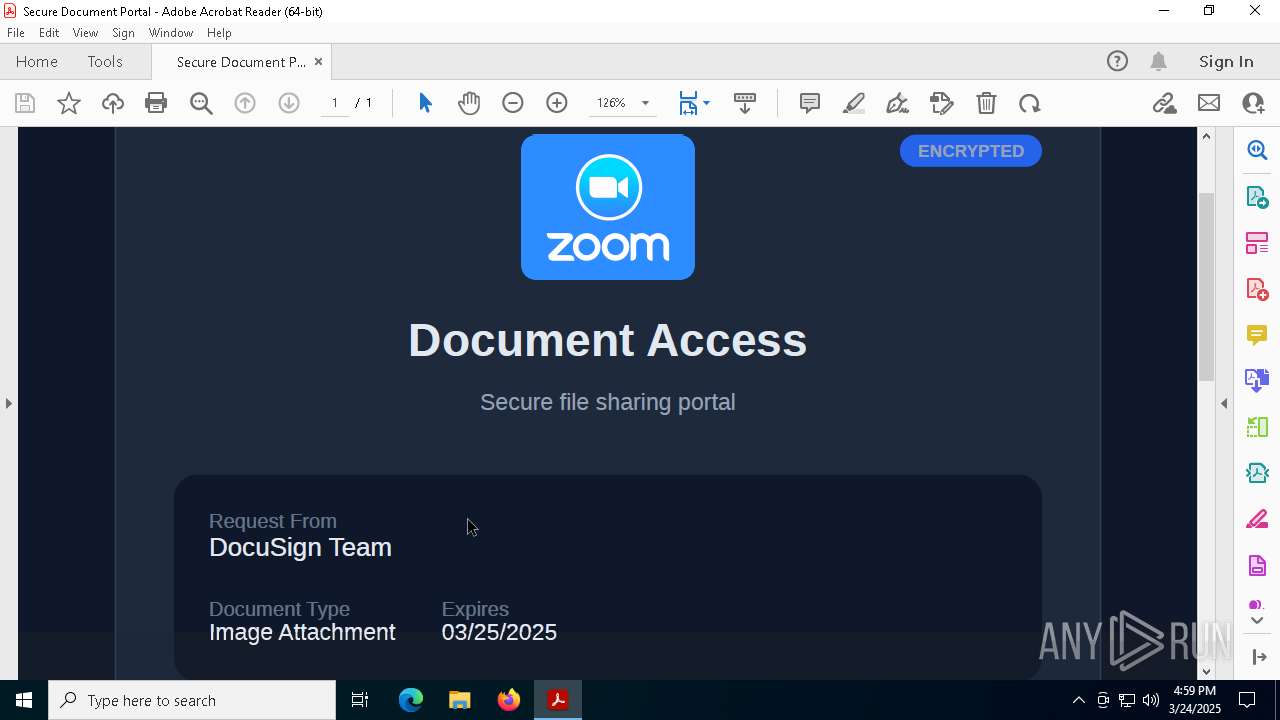
Task: Show more sidebar tools chevron
Action: (x=1257, y=621)
